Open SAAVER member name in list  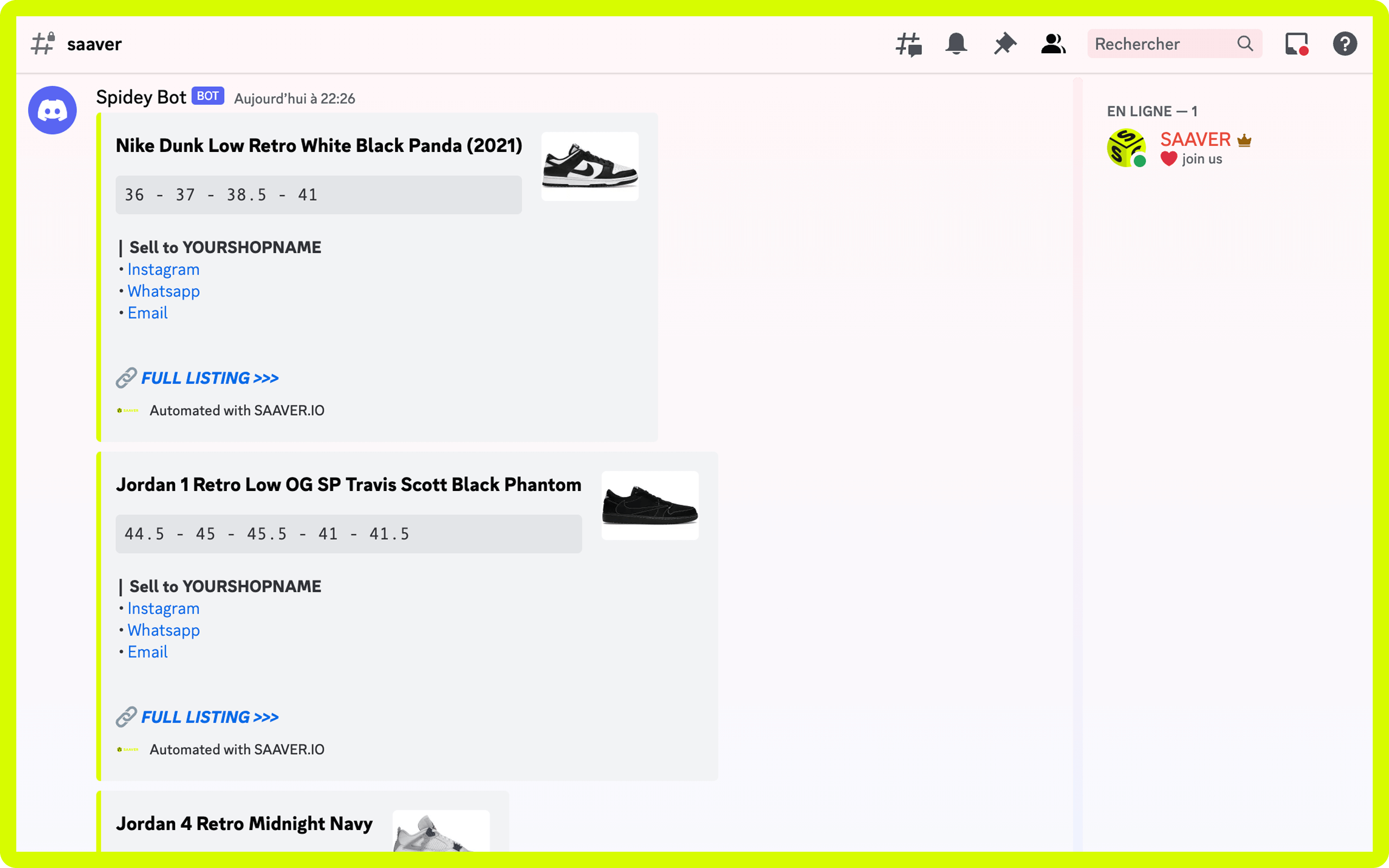pos(1195,139)
